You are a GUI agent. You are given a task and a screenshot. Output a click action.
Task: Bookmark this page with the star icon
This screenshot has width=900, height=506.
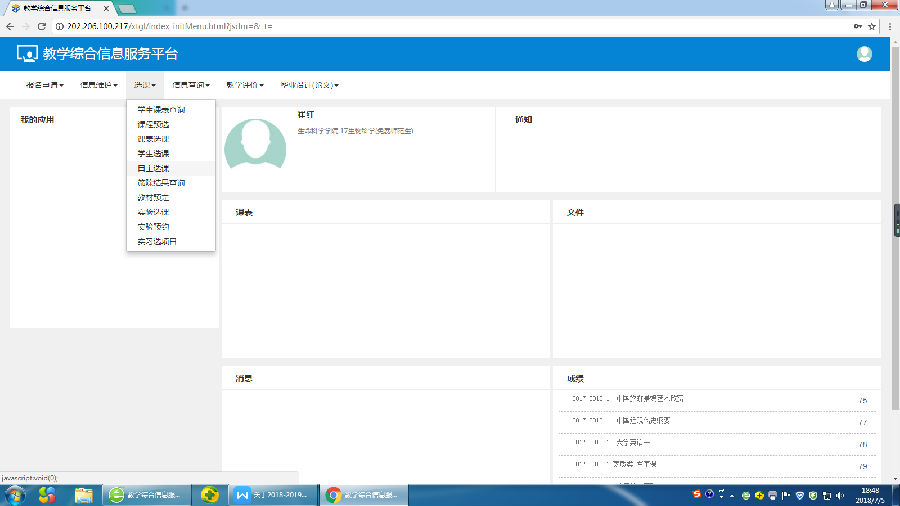[873, 25]
